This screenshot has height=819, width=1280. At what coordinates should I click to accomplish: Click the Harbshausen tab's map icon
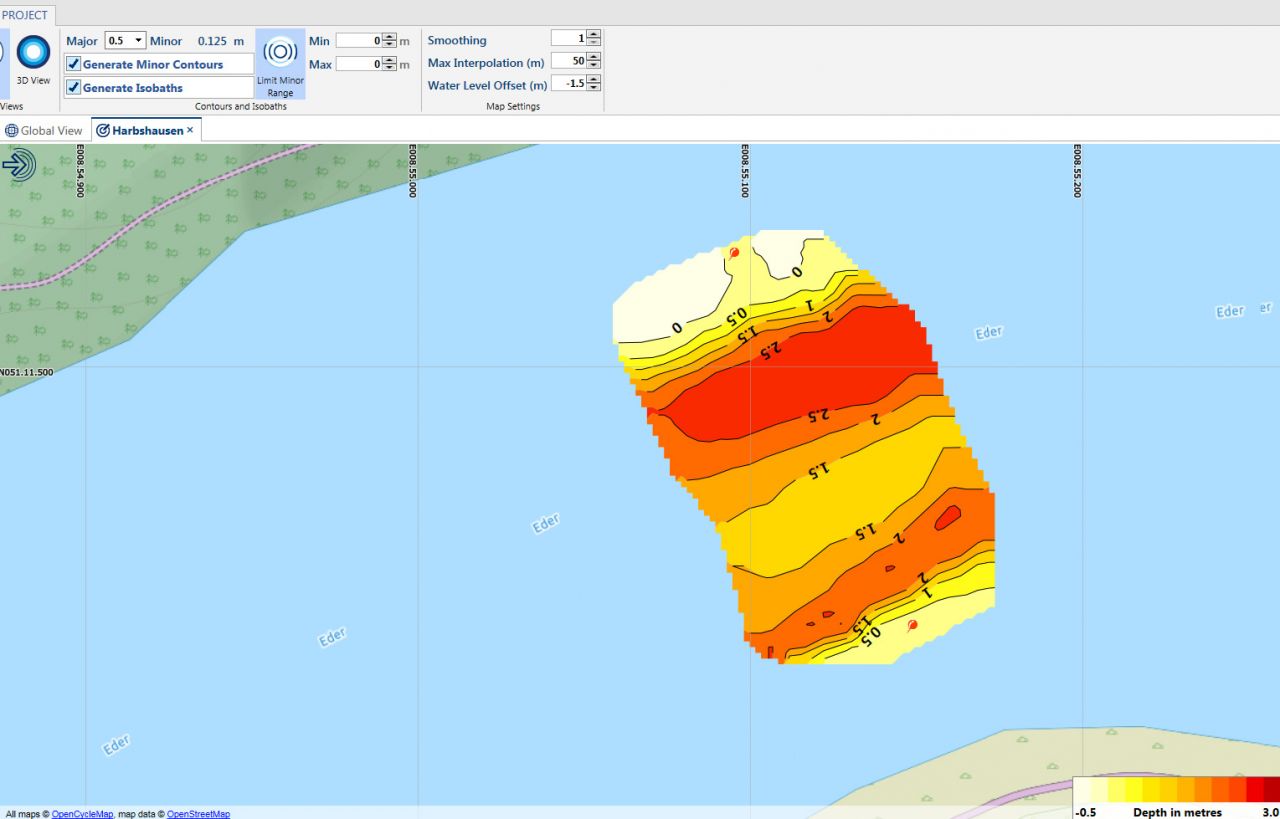(103, 131)
